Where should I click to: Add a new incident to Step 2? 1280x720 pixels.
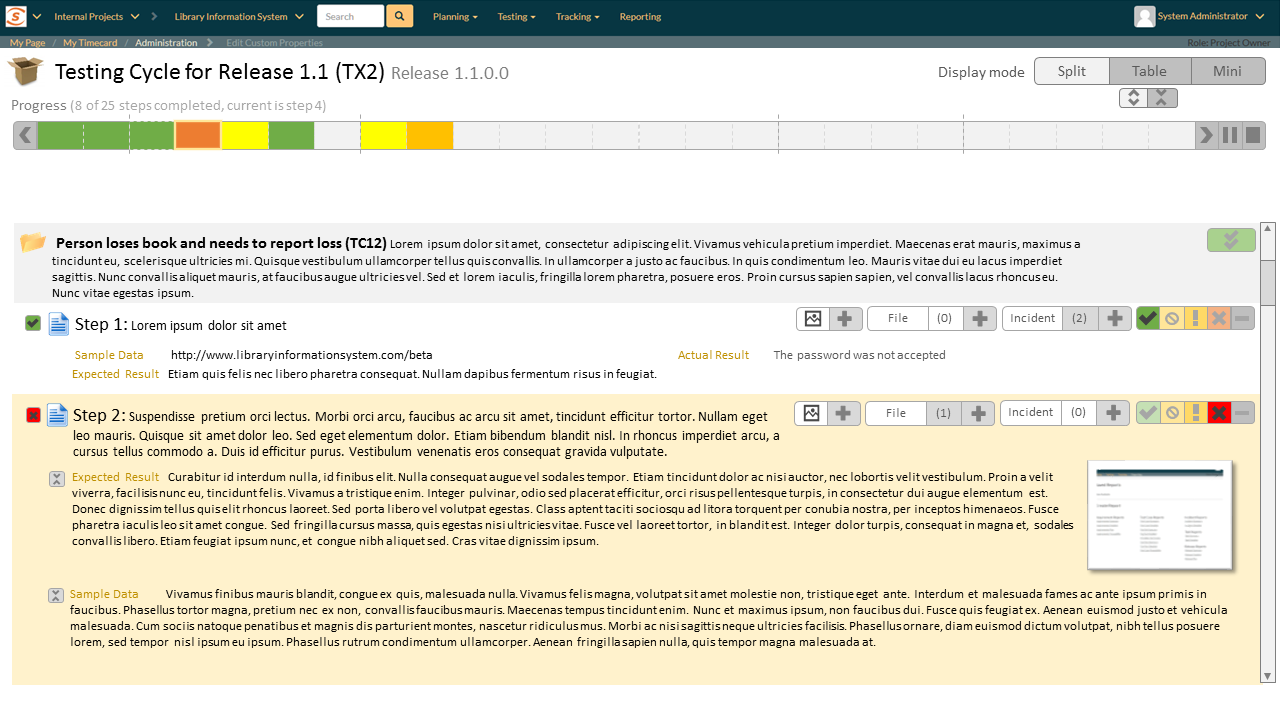pyautogui.click(x=1112, y=413)
